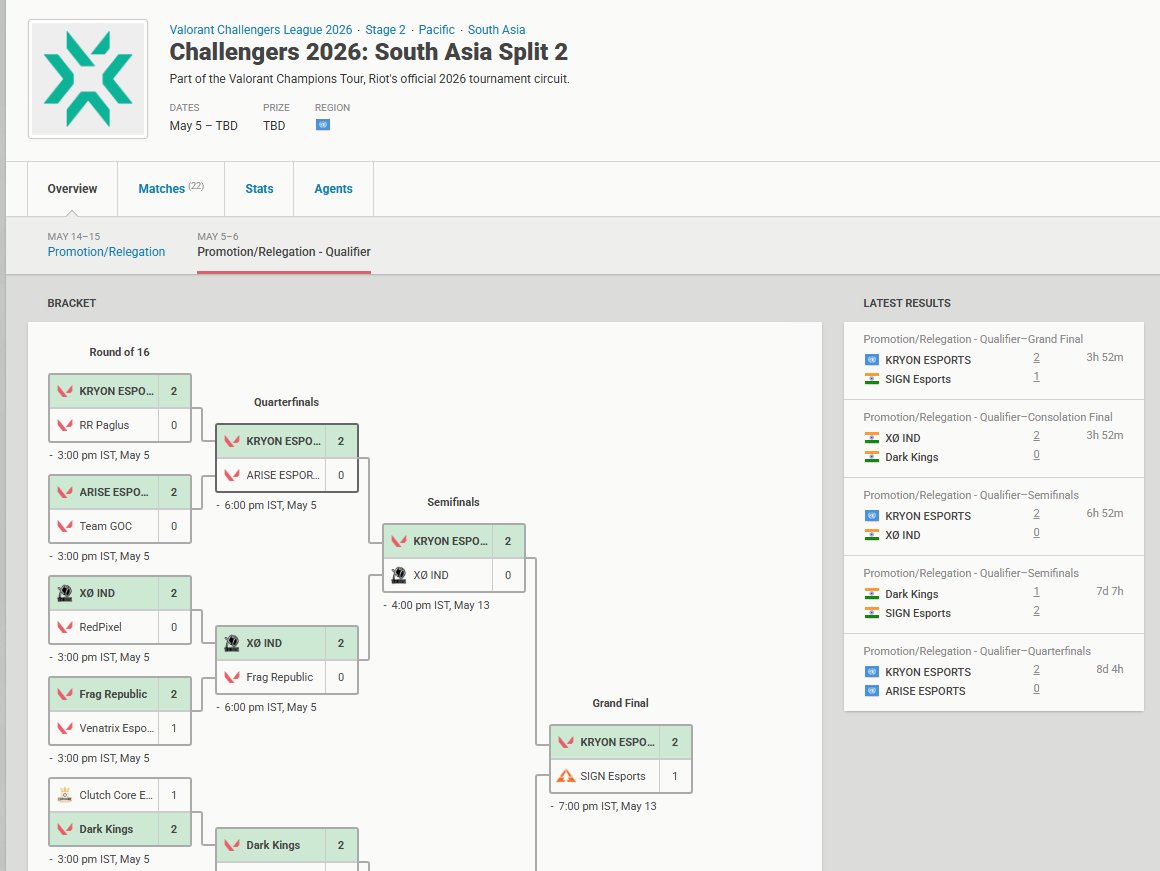Click SIGN Esports India flag in Grand Final result
This screenshot has width=1160, height=871.
pyautogui.click(x=872, y=379)
